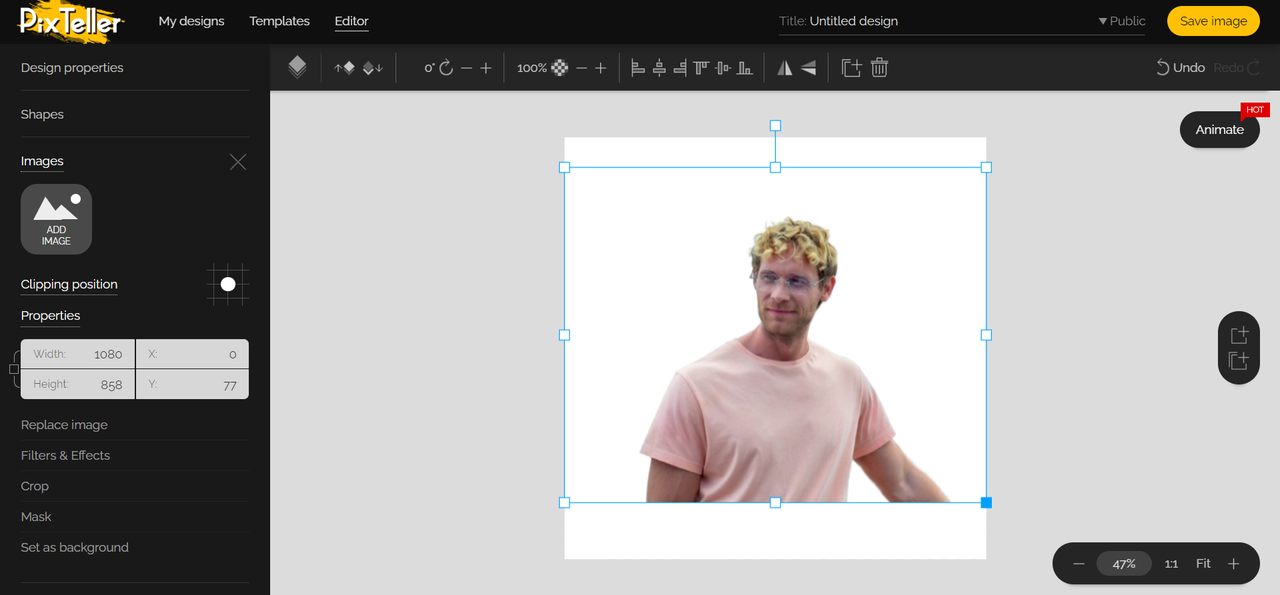Decrease rotation with the minus button

point(466,68)
